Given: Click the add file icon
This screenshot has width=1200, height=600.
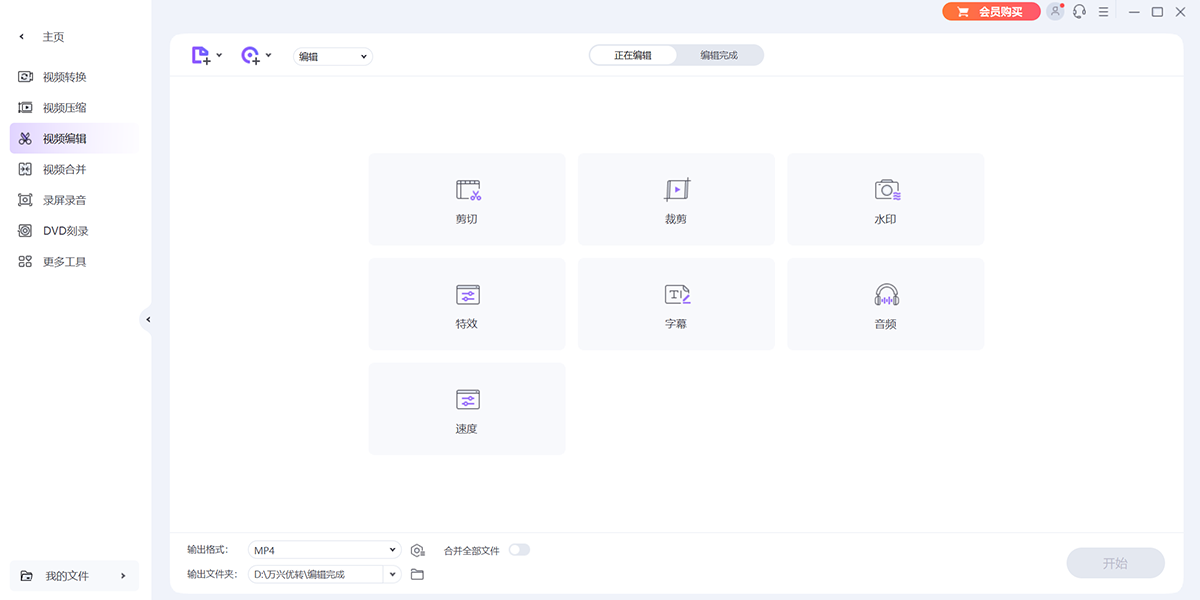Looking at the screenshot, I should (x=201, y=56).
